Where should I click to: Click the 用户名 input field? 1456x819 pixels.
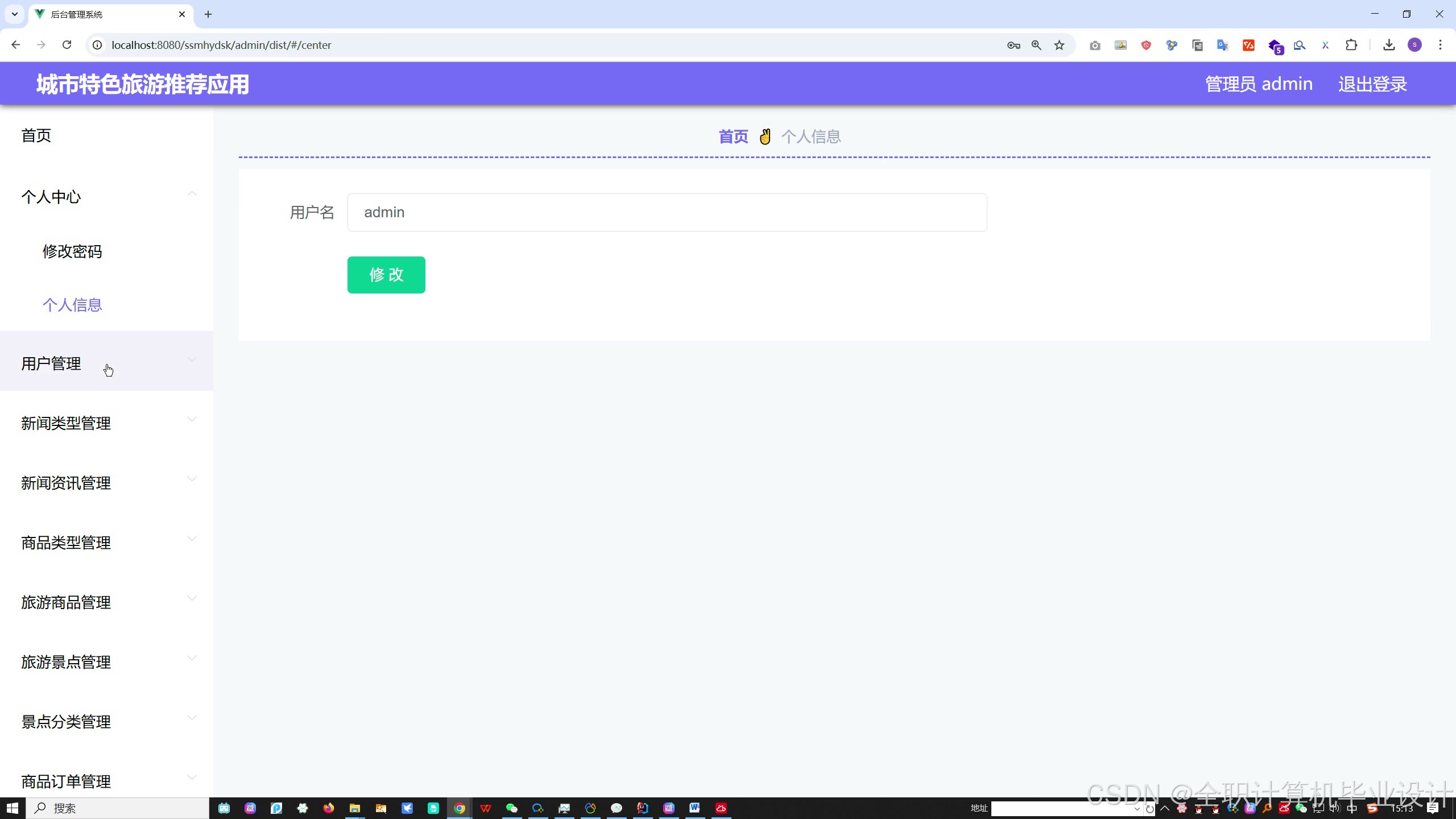click(667, 212)
